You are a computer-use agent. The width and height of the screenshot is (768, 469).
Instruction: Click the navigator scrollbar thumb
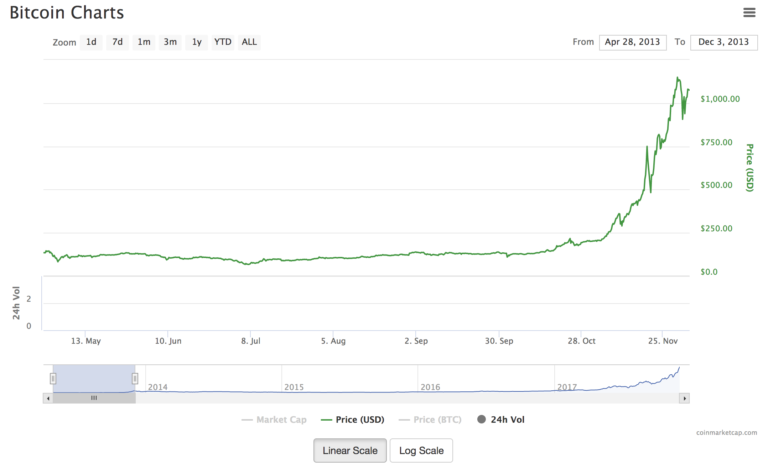tap(94, 398)
